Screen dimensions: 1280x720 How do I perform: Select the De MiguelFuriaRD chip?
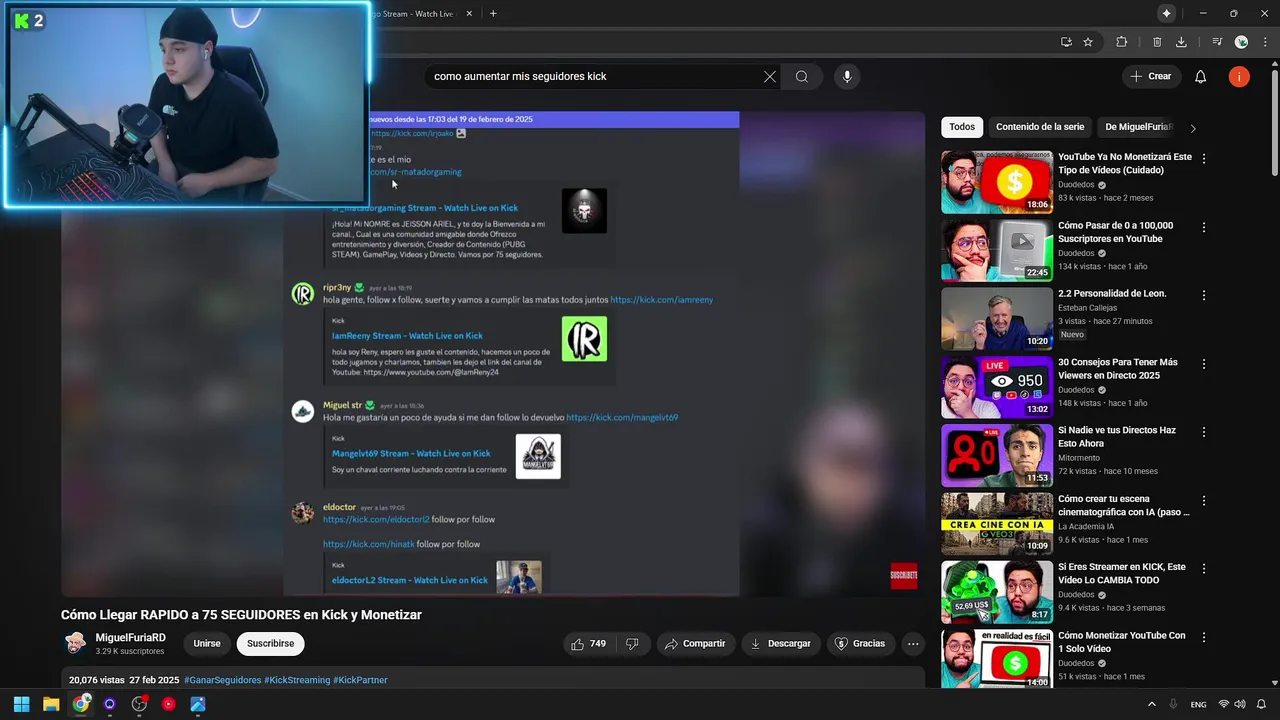[1138, 127]
